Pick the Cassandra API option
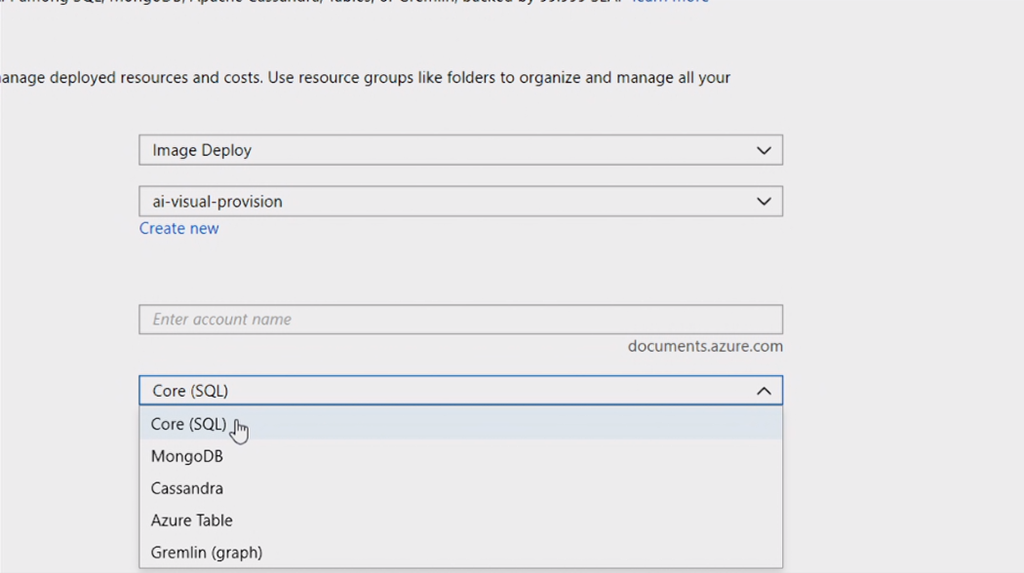The width and height of the screenshot is (1024, 573). point(187,488)
